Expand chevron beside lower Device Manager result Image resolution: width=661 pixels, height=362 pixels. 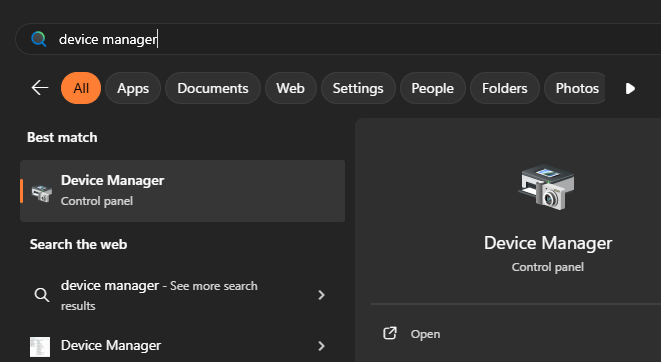pyautogui.click(x=321, y=346)
